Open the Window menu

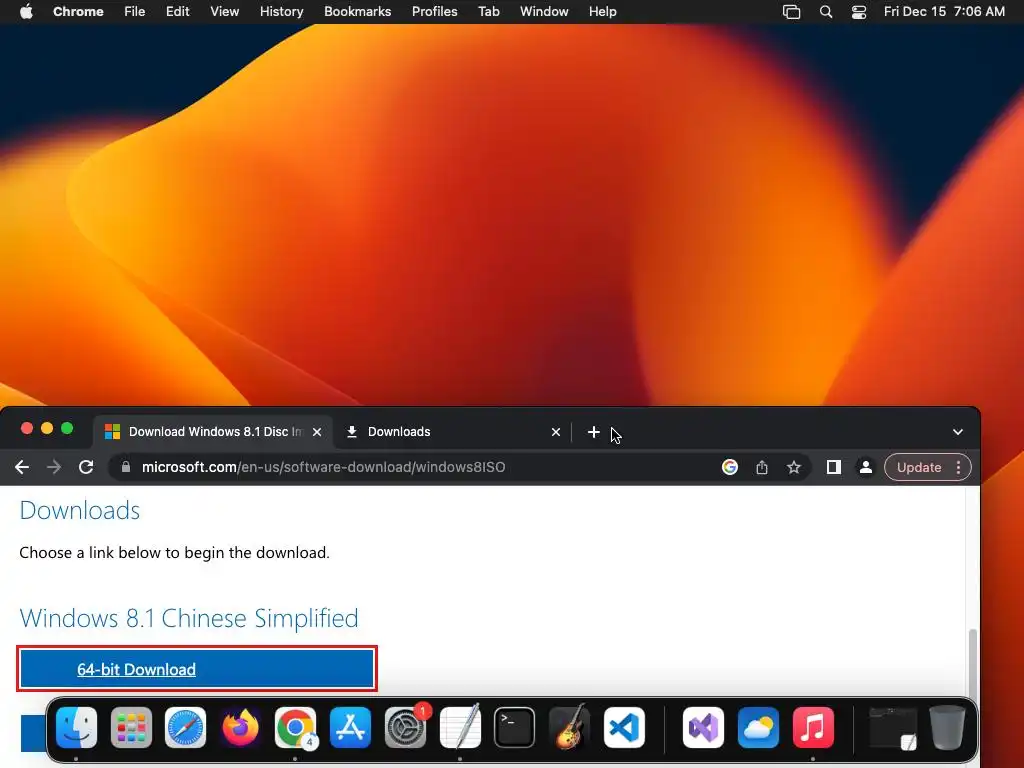(544, 11)
